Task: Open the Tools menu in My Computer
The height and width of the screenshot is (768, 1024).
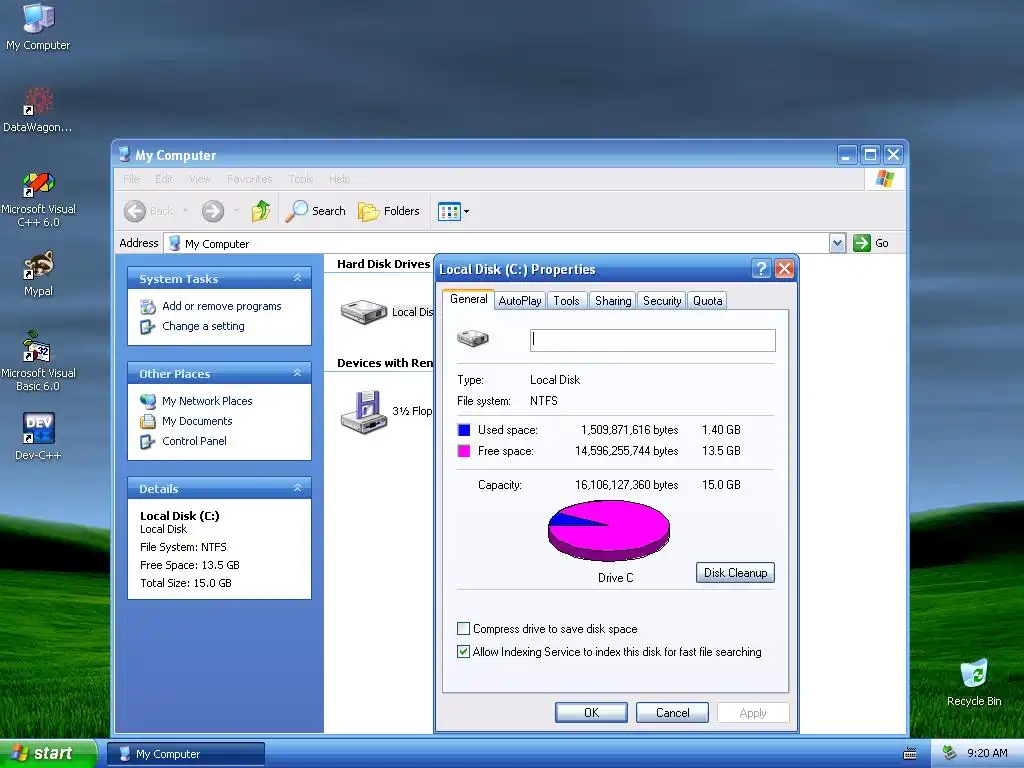Action: [301, 179]
